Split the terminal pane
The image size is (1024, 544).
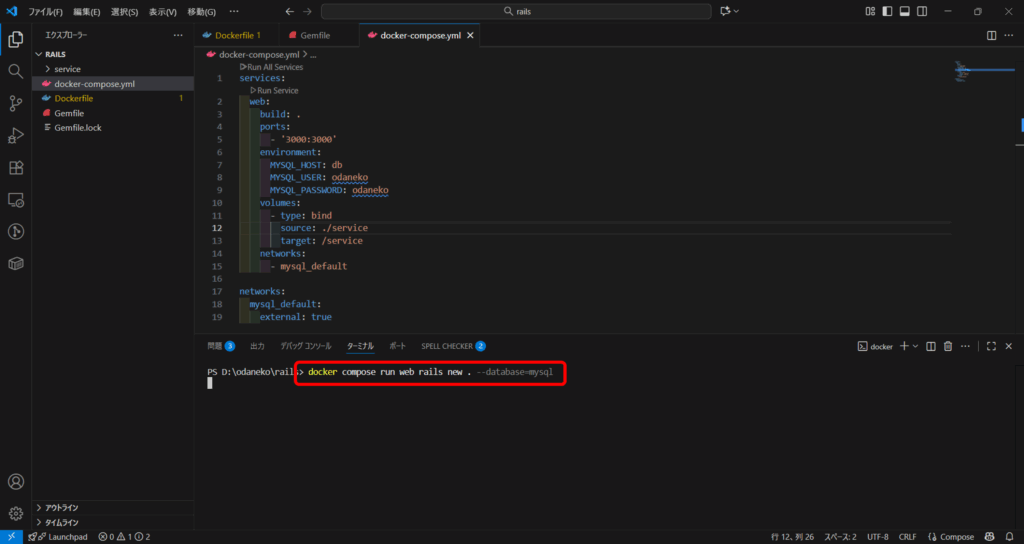click(x=931, y=346)
